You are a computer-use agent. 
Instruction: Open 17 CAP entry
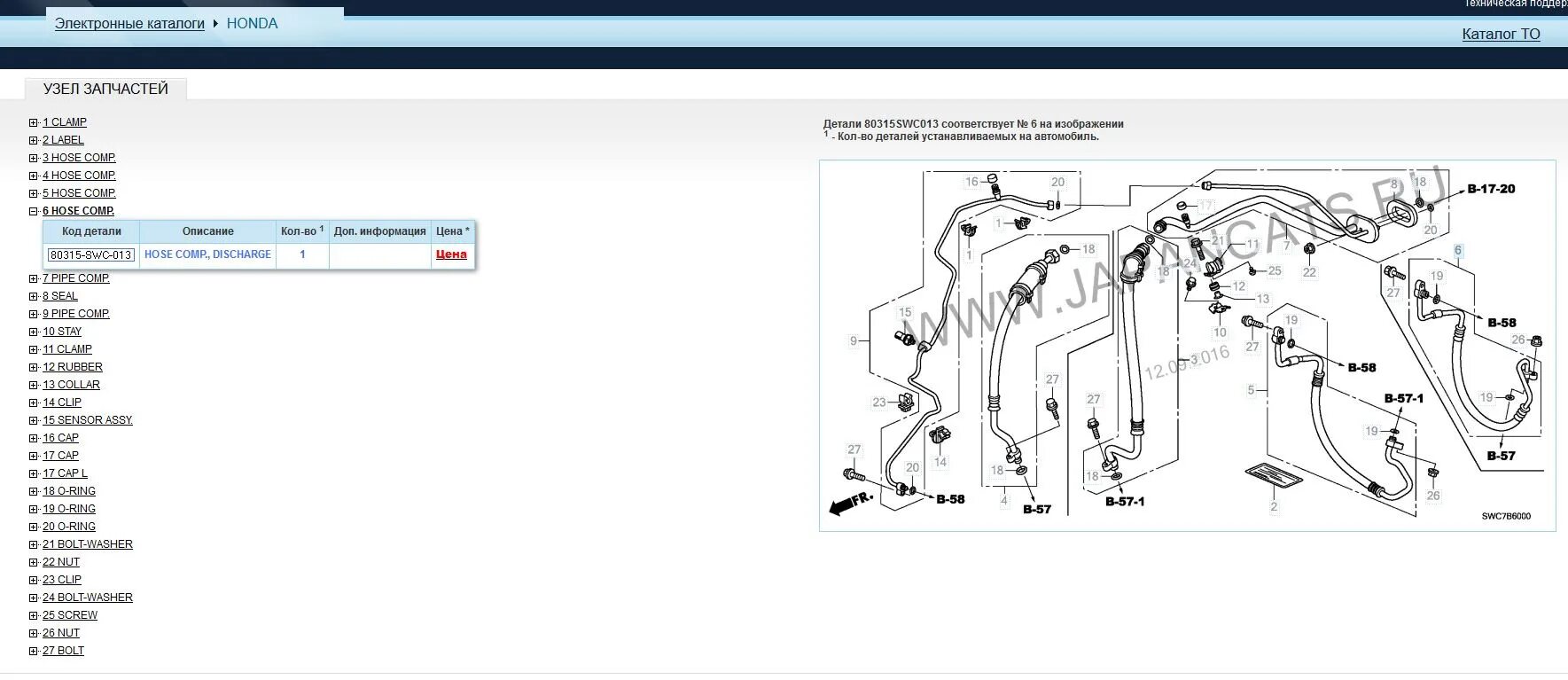pos(60,456)
